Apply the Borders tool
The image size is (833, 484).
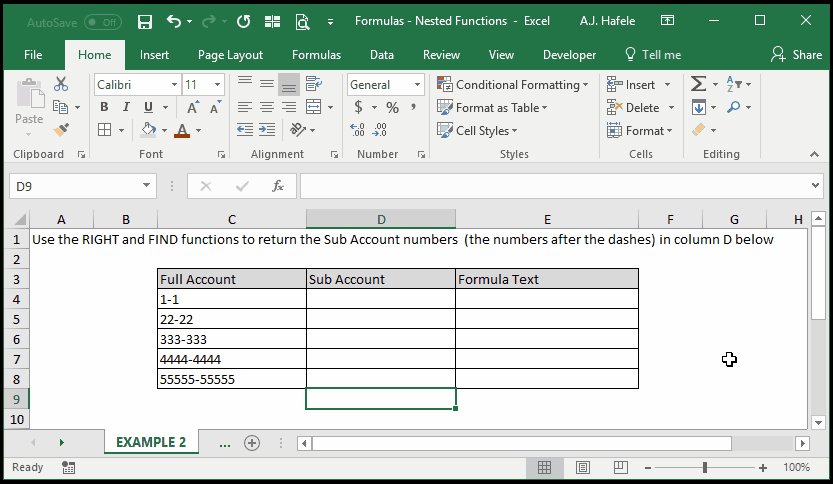click(x=105, y=130)
